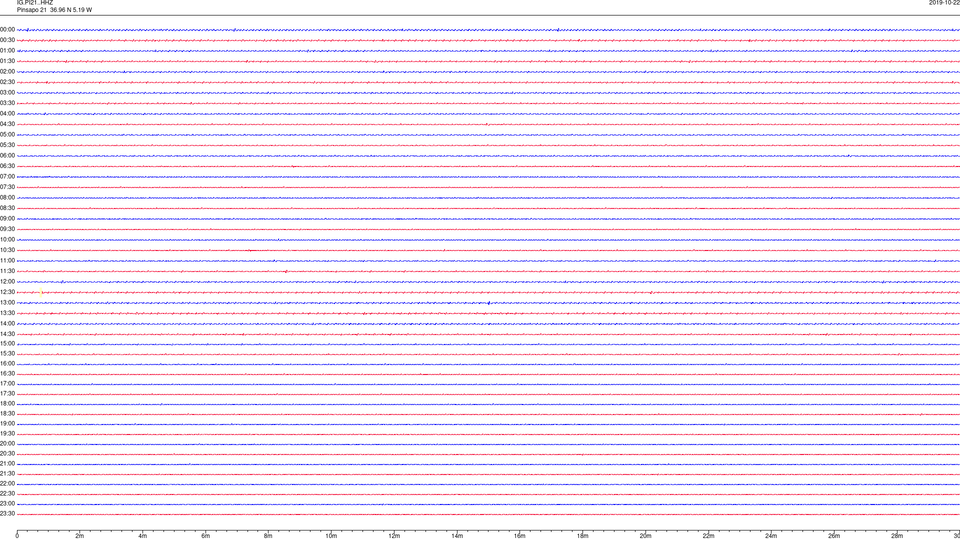Click the 22m tick label on the axis

[x=708, y=536]
